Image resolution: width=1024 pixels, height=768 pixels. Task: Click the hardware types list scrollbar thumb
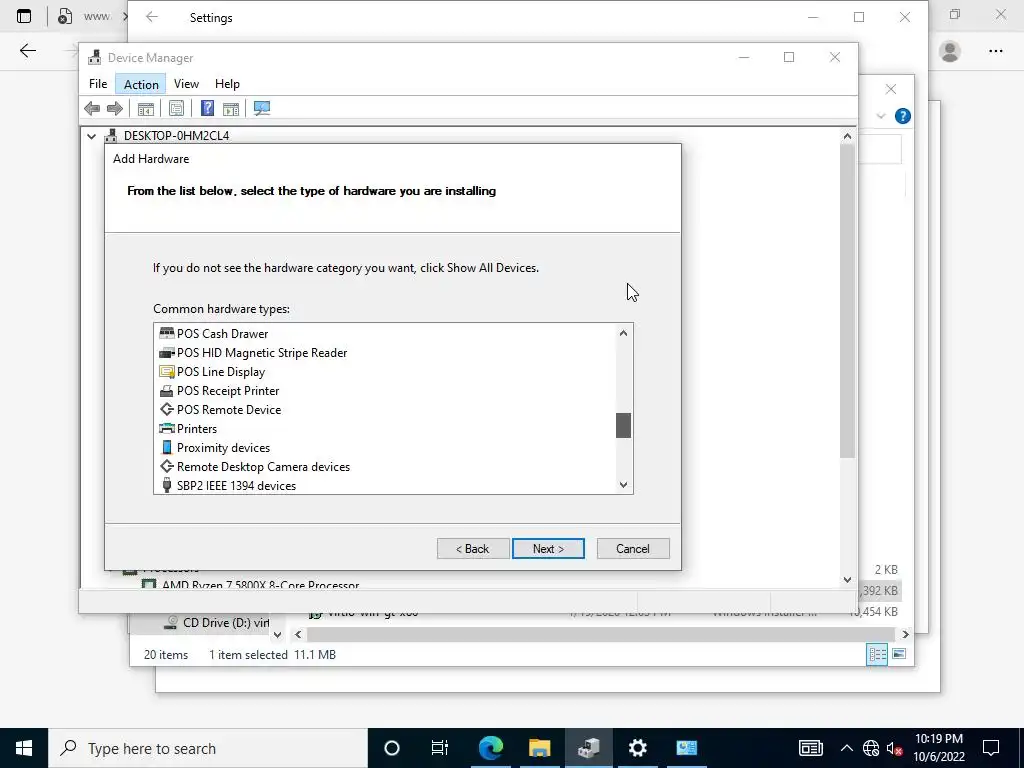click(623, 426)
